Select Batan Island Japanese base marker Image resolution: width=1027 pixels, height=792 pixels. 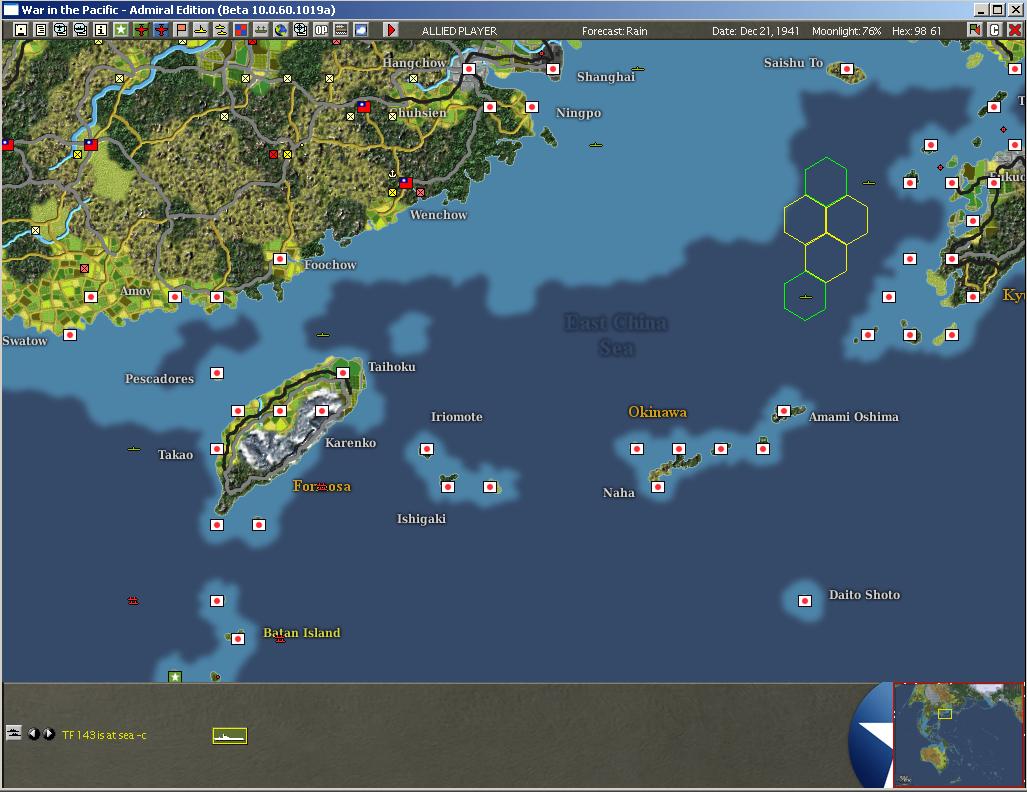(238, 639)
